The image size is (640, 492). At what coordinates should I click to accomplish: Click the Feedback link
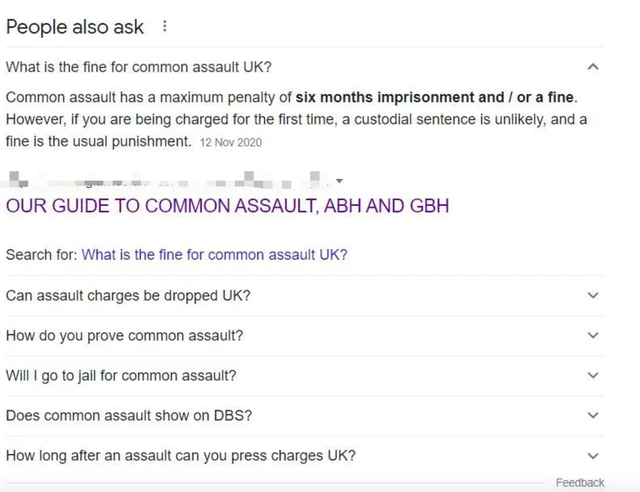[580, 483]
